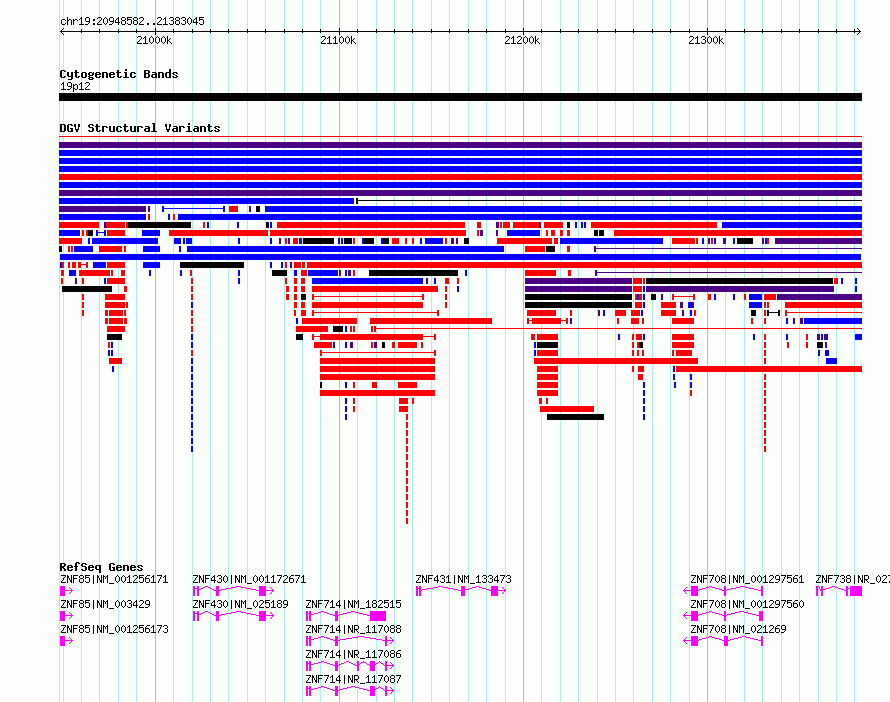Click the DGV Structural Variants track title

140,128
